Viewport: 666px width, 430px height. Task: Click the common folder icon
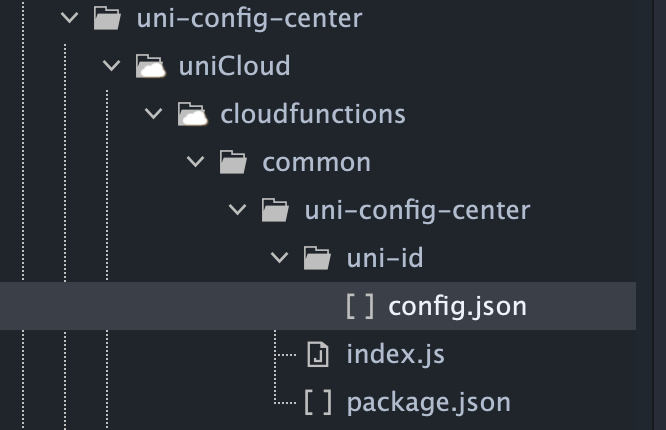[233, 162]
